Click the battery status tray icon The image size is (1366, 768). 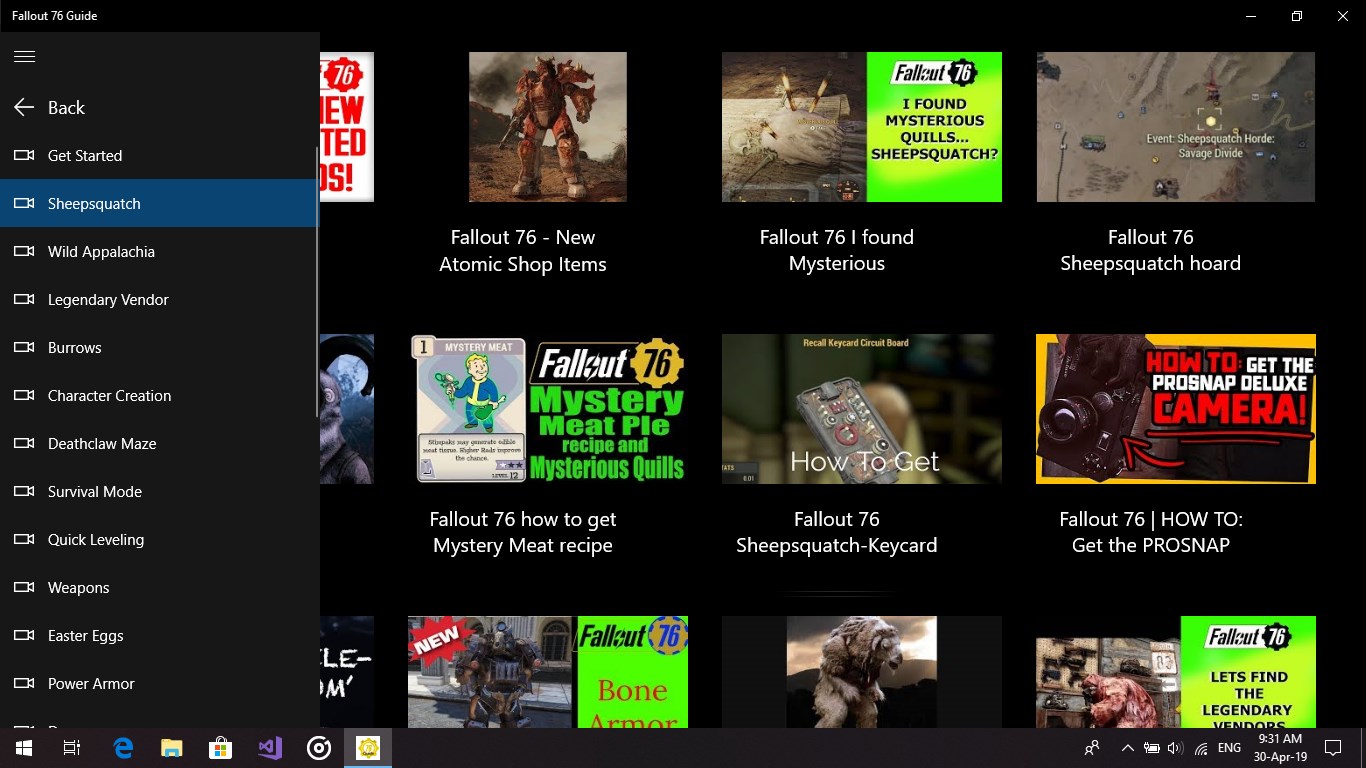[x=1152, y=748]
